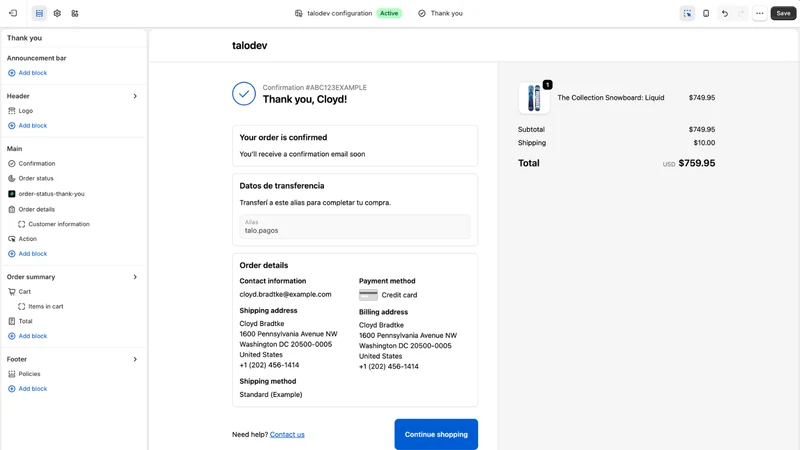Image resolution: width=800 pixels, height=450 pixels.
Task: Click The Collection Snowboard: Liquid title
Action: [x=611, y=97]
